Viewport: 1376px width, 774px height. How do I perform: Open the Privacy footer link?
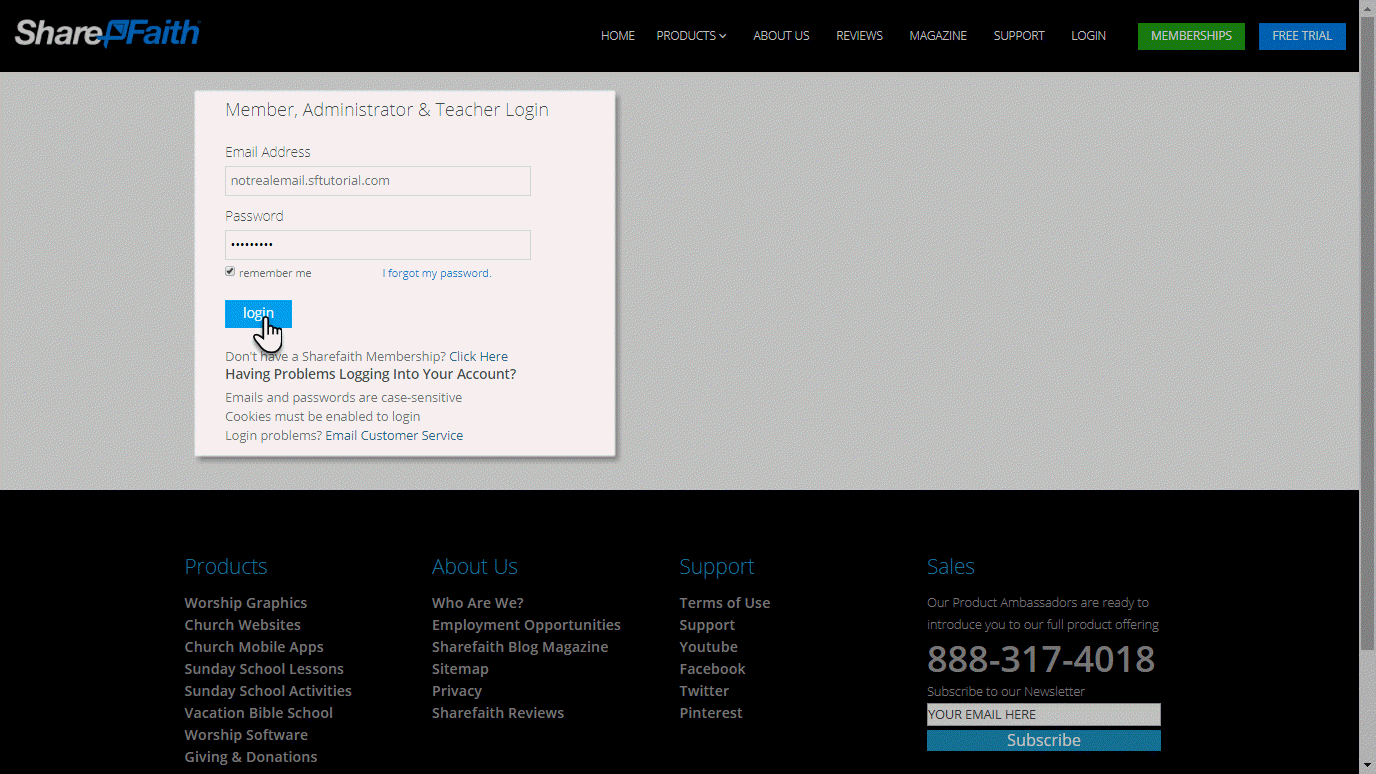(x=457, y=691)
